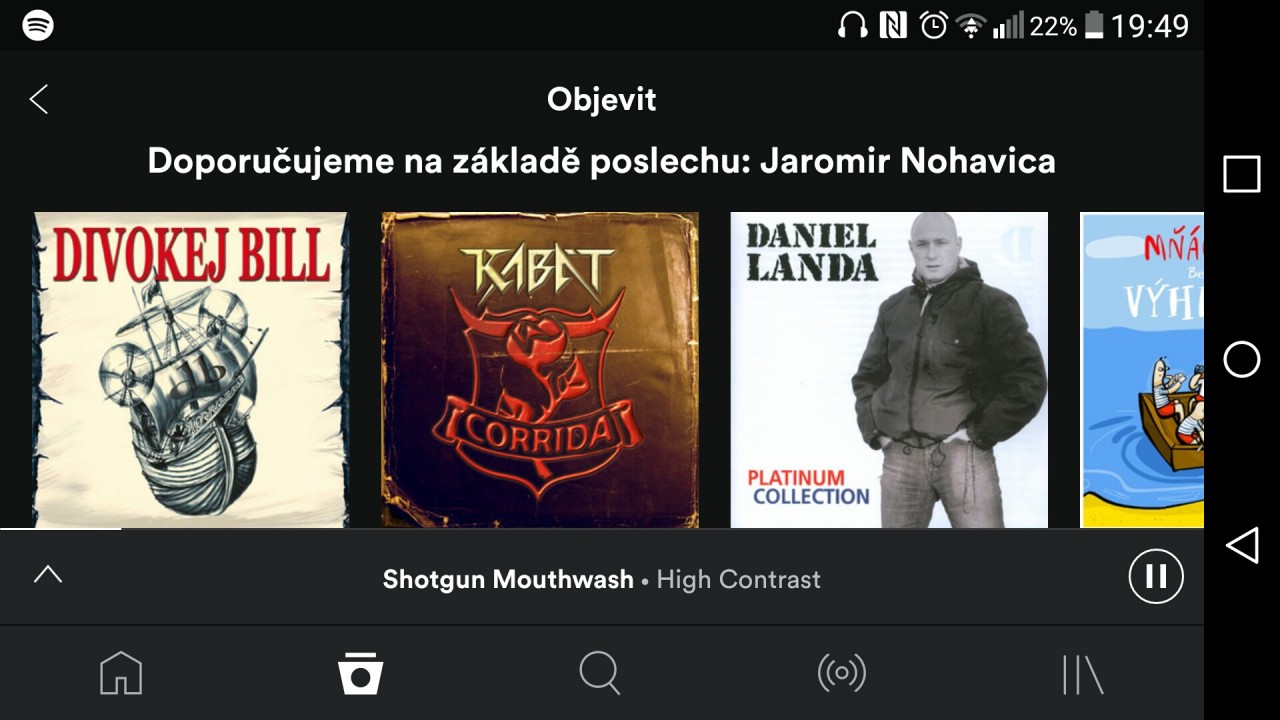Screen dimensions: 1280x720
Task: Tap Android home circle button
Action: point(1242,359)
